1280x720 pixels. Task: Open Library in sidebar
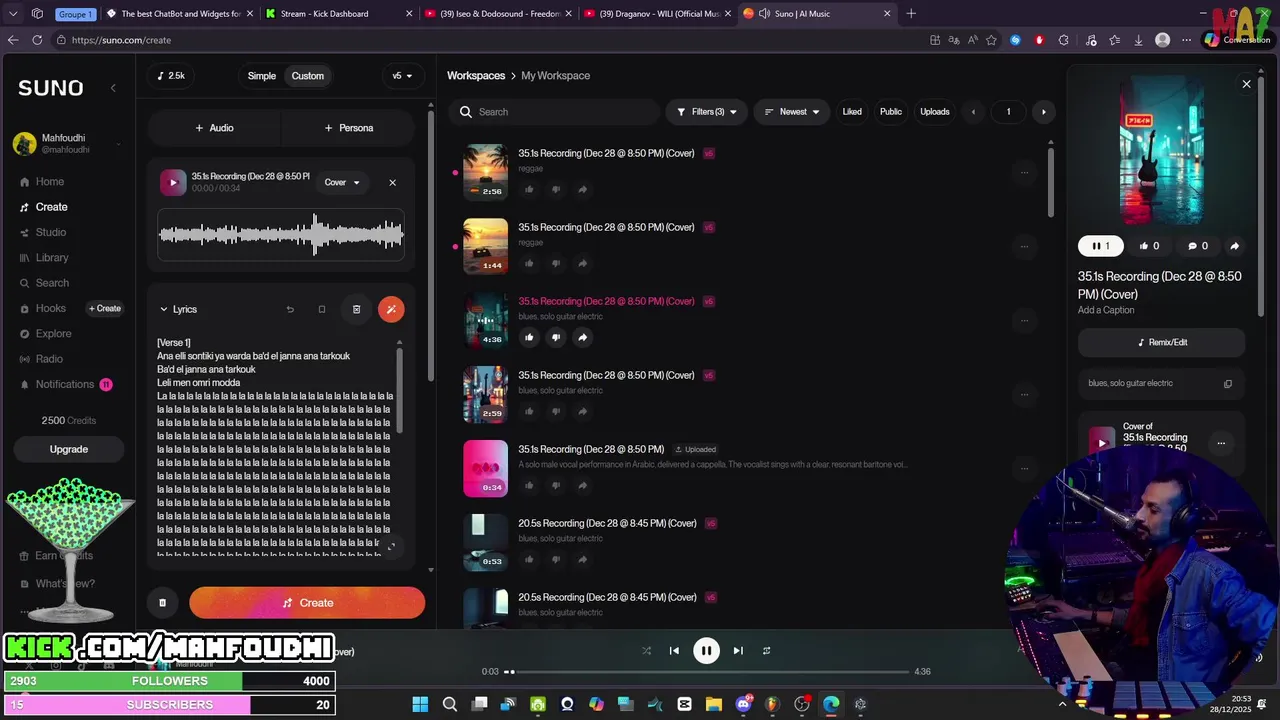(x=52, y=258)
